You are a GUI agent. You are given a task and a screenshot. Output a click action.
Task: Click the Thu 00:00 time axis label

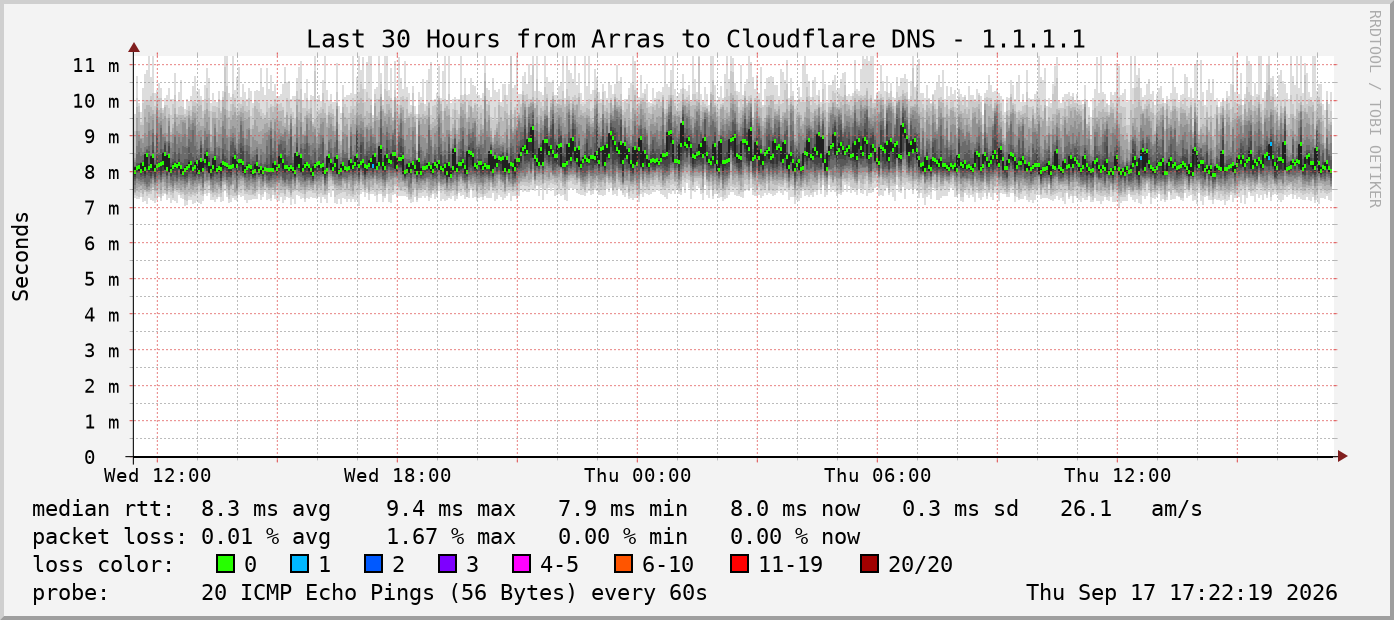(x=638, y=476)
